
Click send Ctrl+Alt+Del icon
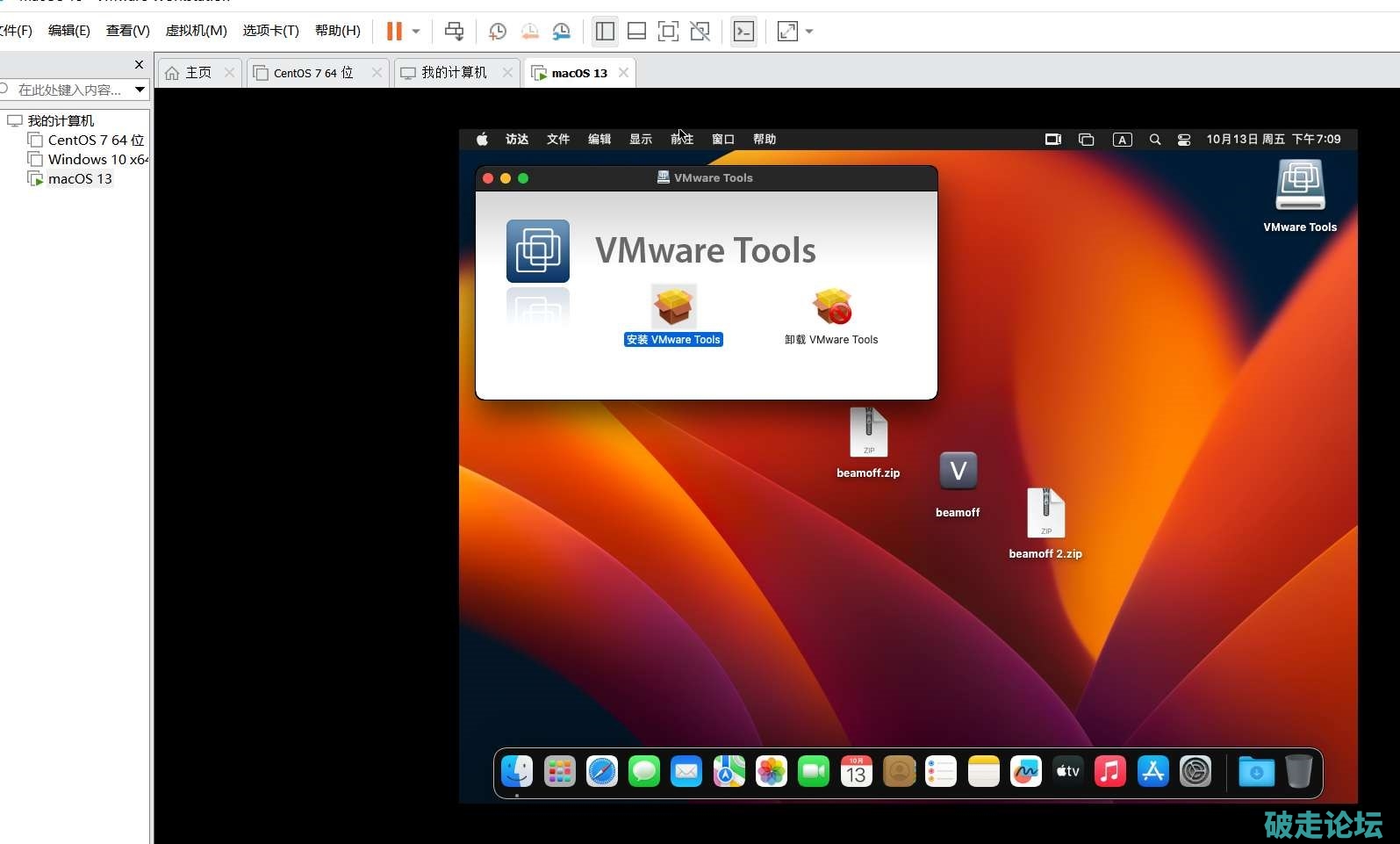tap(454, 32)
